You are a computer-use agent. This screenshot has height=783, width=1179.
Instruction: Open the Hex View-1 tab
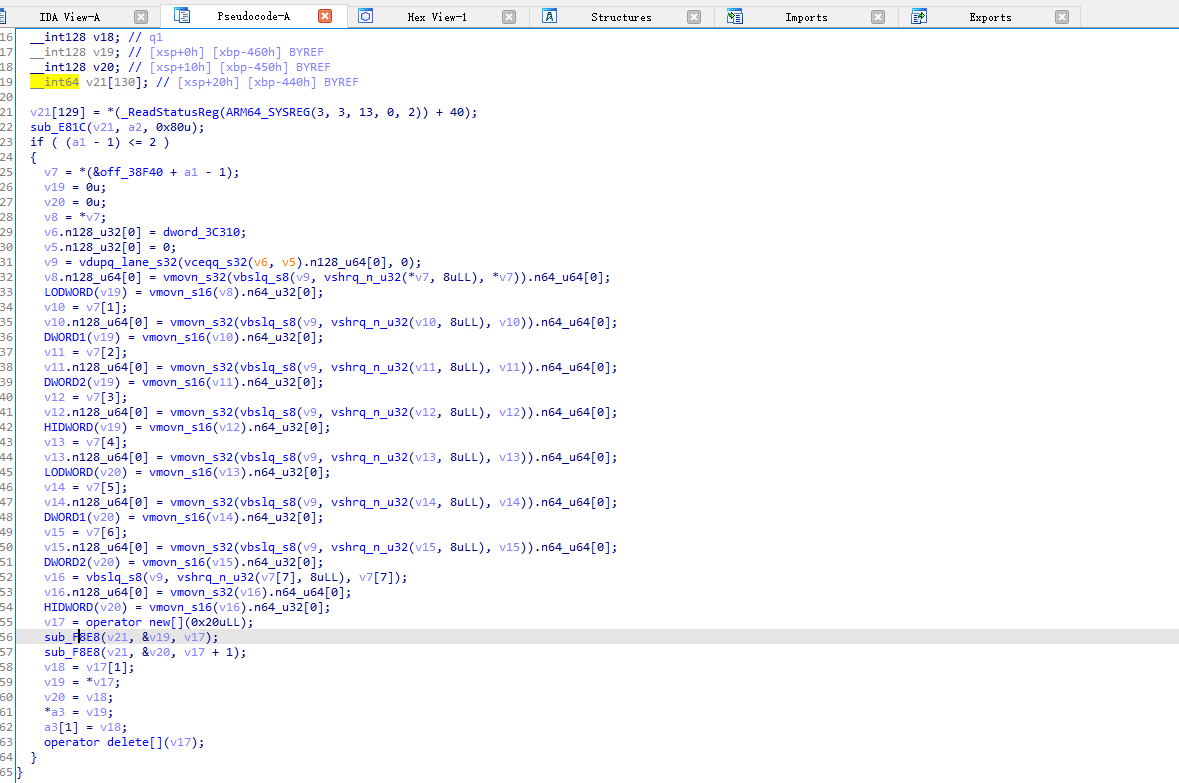coord(437,17)
